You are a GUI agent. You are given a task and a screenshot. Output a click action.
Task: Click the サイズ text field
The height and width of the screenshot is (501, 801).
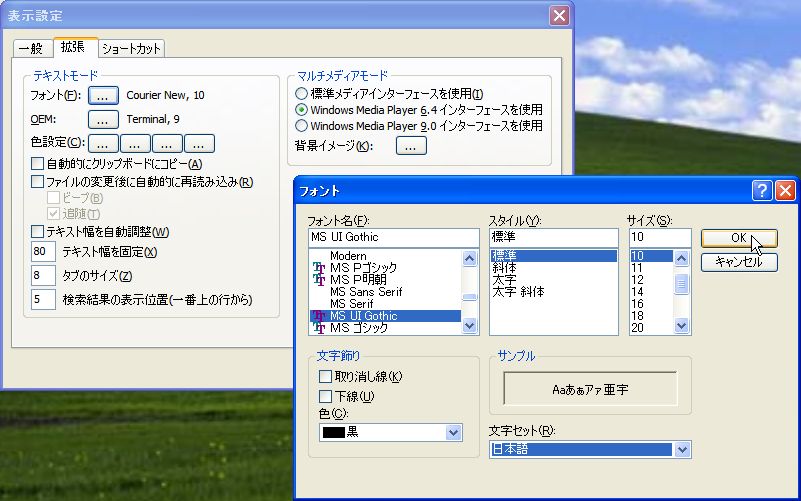(x=660, y=237)
